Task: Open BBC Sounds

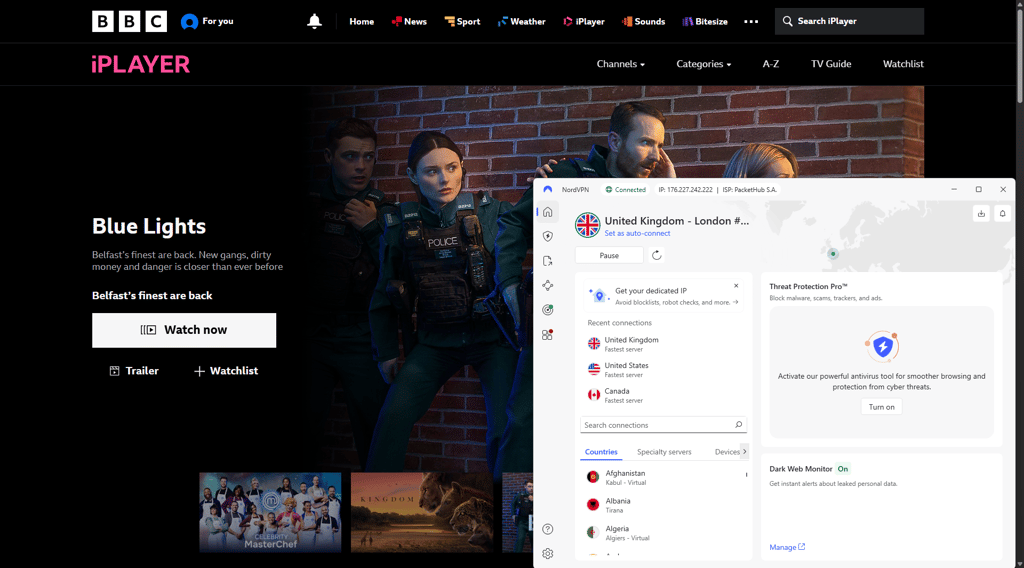Action: (x=643, y=22)
